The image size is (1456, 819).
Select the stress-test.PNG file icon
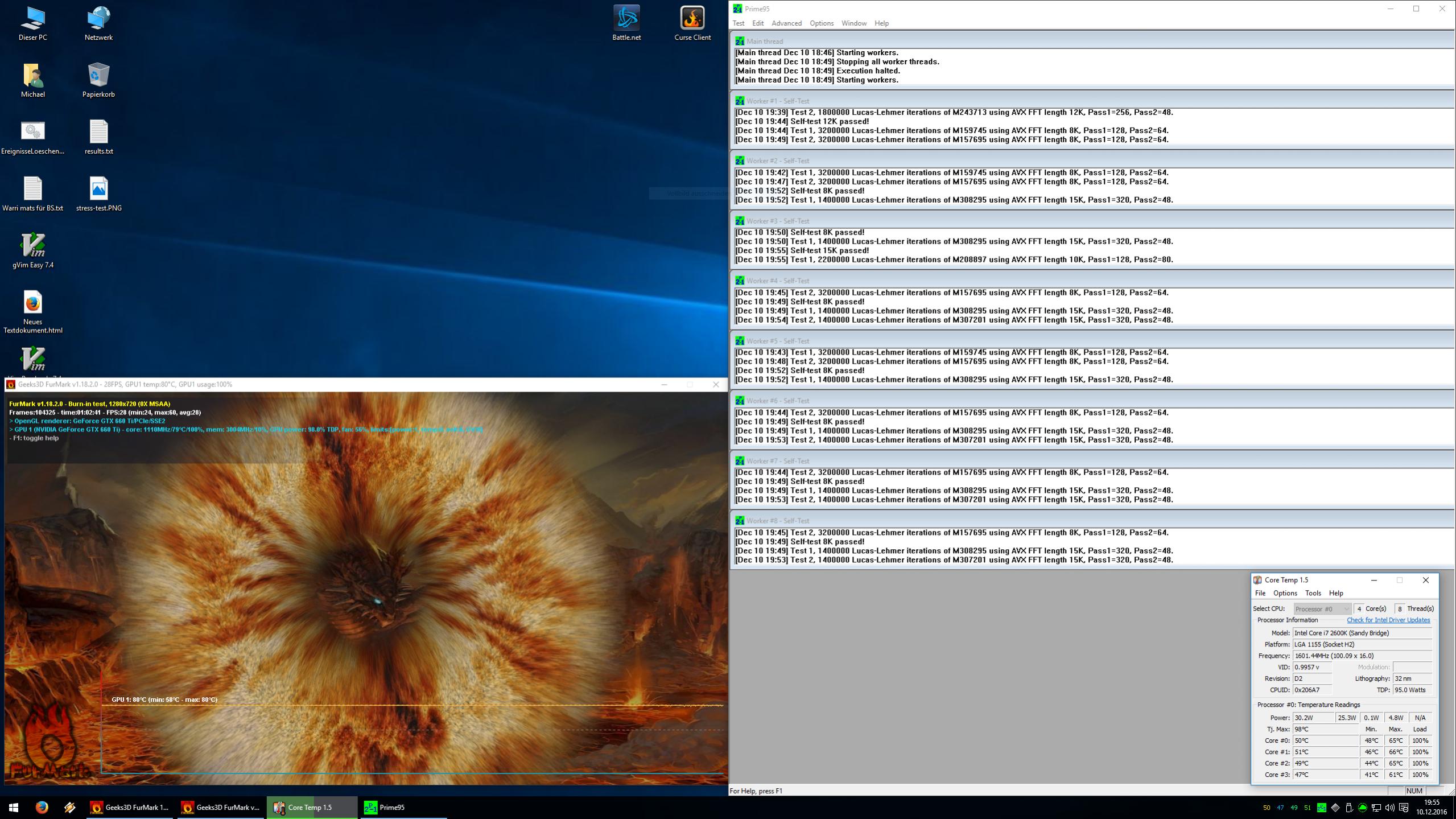pos(98,188)
